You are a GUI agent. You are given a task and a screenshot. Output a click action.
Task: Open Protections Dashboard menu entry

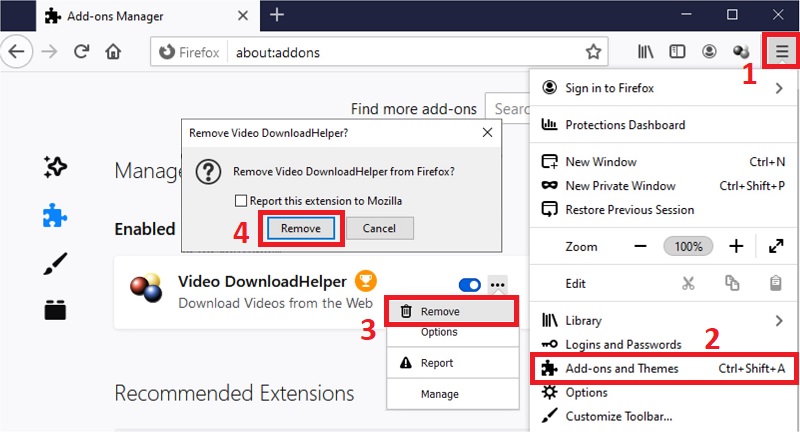(664, 125)
